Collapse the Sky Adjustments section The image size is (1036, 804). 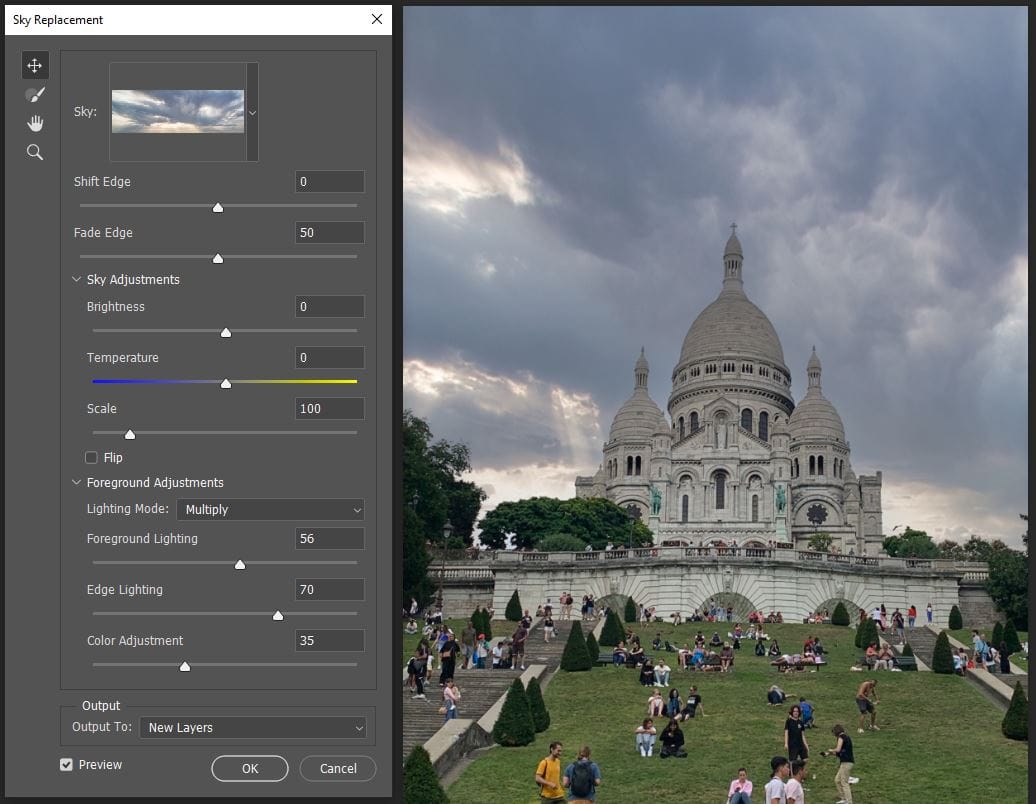click(x=76, y=279)
